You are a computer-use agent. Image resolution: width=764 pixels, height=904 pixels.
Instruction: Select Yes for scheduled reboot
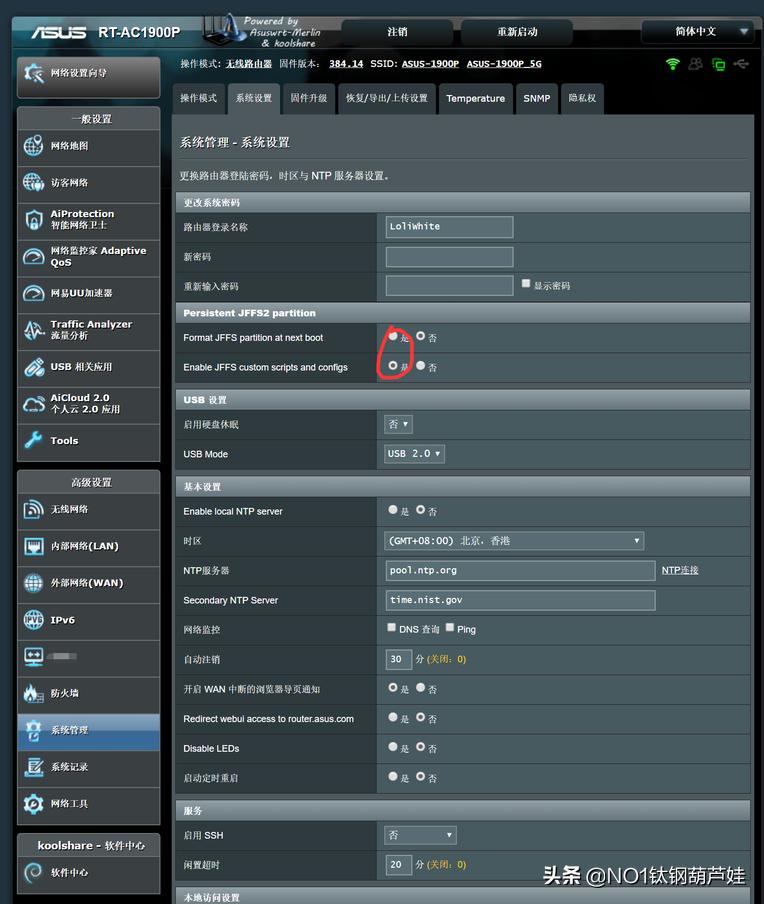pos(393,776)
